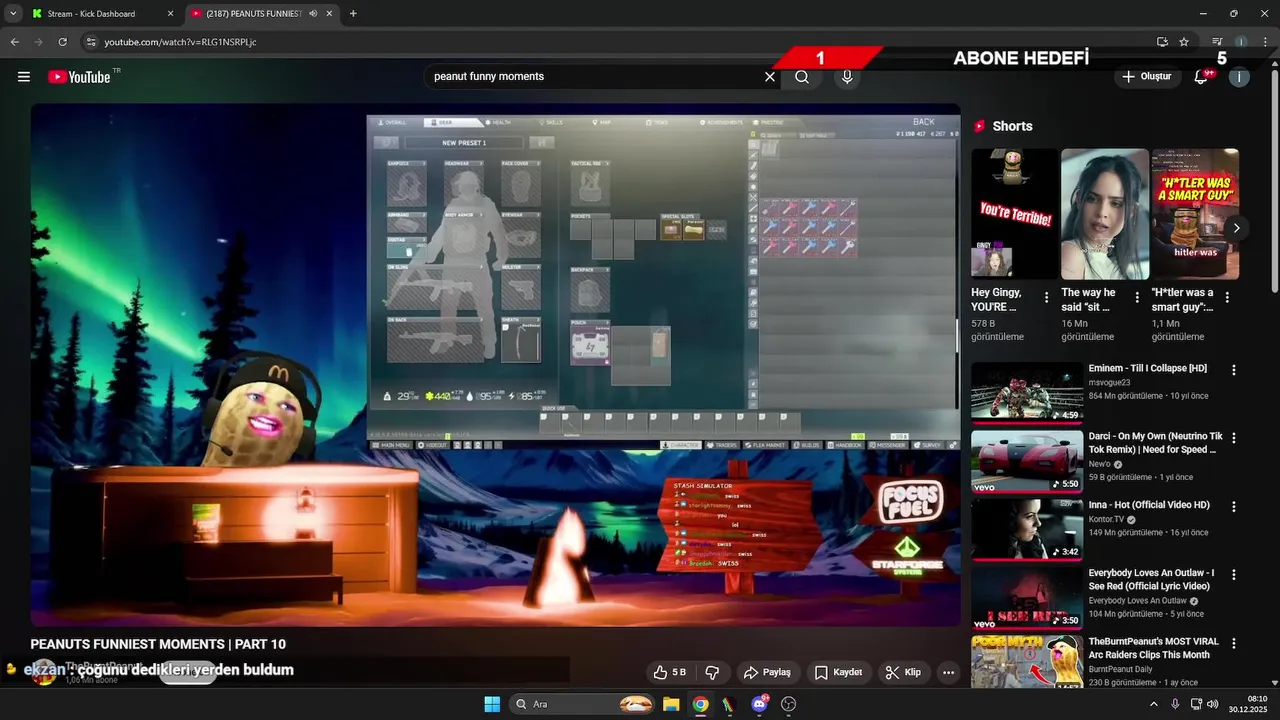1280x720 pixels.
Task: Open Everybody Loves An Outlaw video title
Action: click(1151, 580)
